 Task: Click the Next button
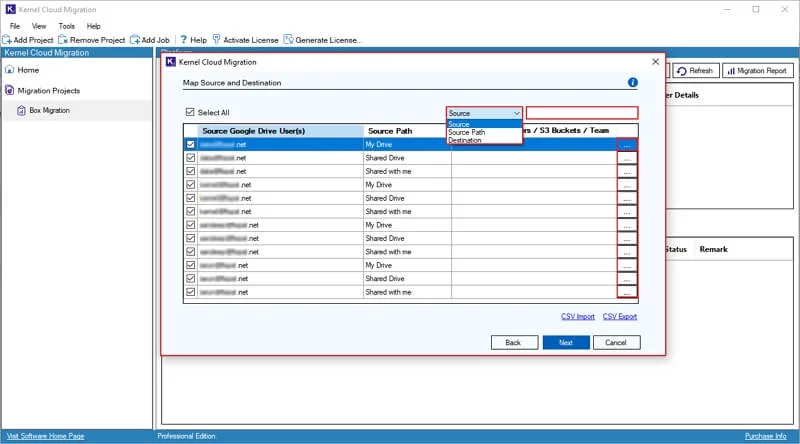[566, 342]
